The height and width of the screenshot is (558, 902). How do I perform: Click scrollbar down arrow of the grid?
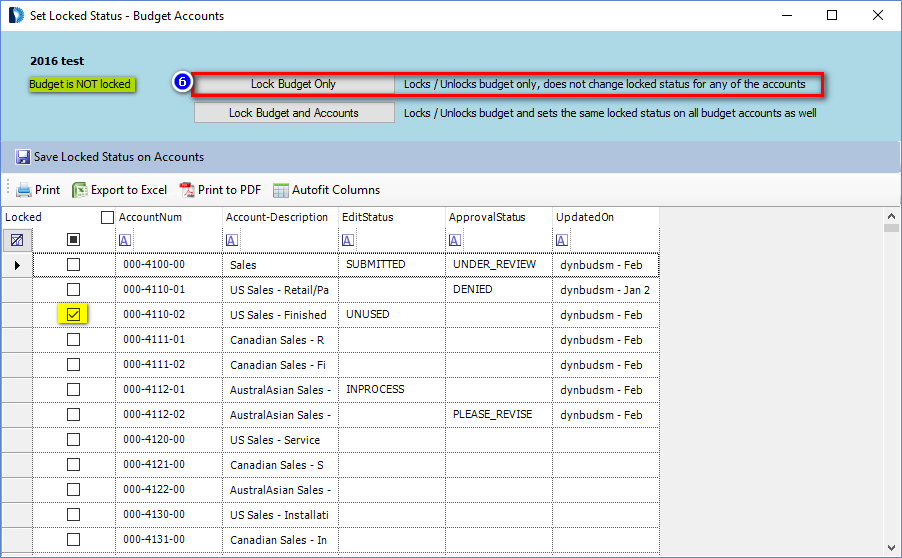[x=891, y=548]
